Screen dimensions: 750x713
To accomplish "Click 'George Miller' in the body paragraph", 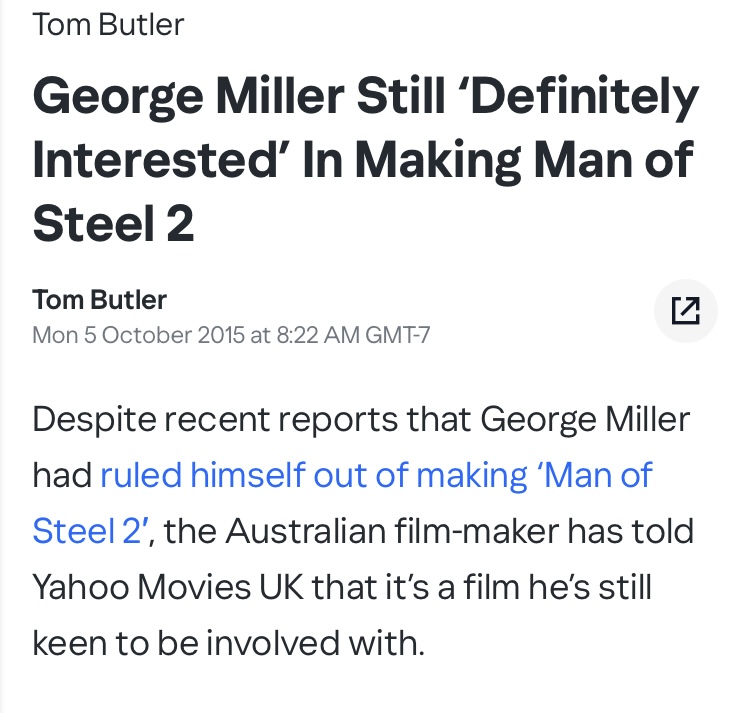I will 585,419.
